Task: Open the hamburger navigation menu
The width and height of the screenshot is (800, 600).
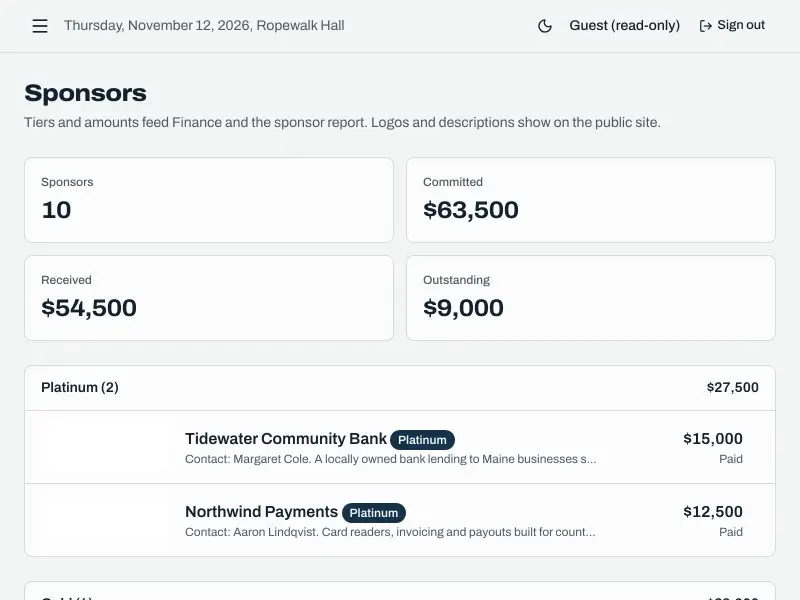Action: pyautogui.click(x=40, y=26)
